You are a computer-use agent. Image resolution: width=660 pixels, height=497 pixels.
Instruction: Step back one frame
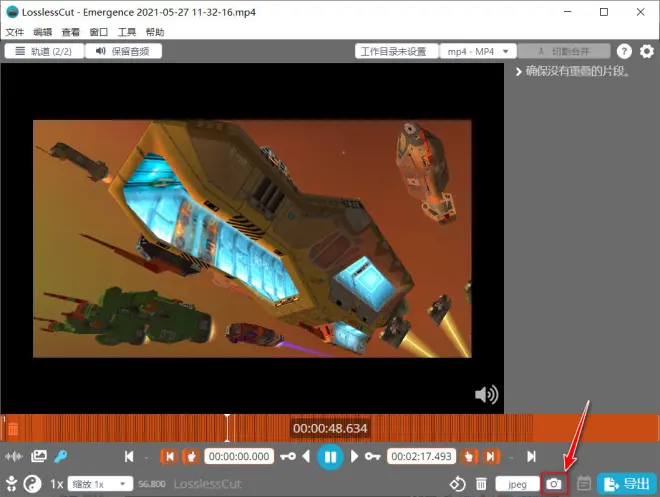(x=306, y=457)
